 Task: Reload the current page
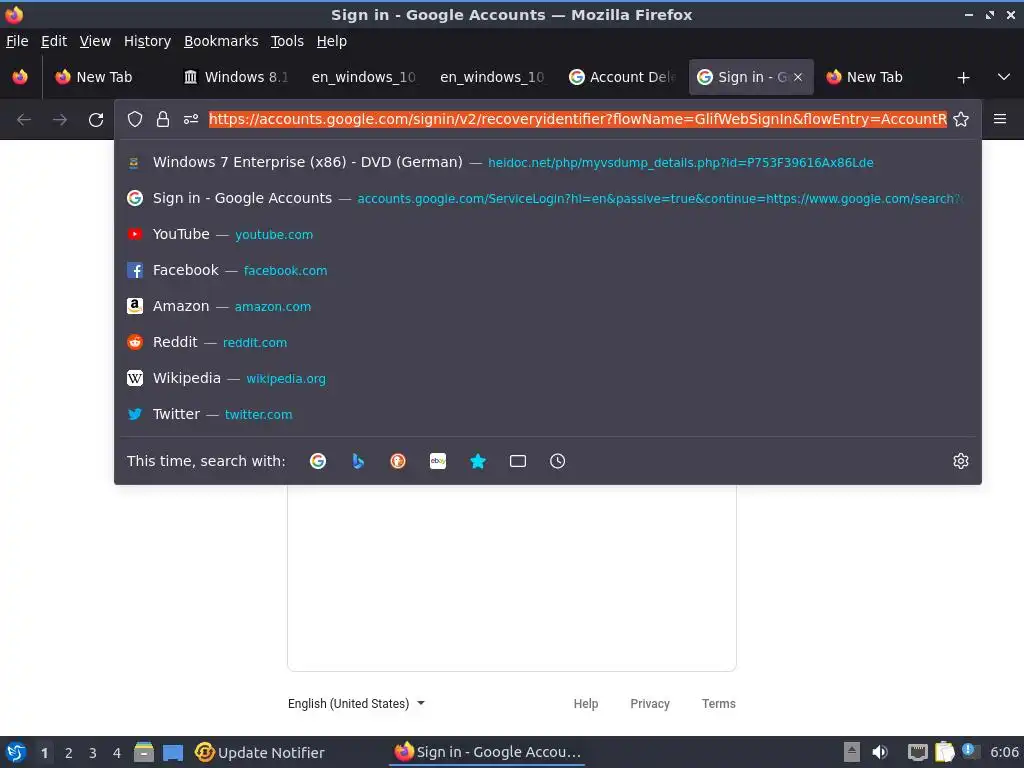pyautogui.click(x=96, y=120)
